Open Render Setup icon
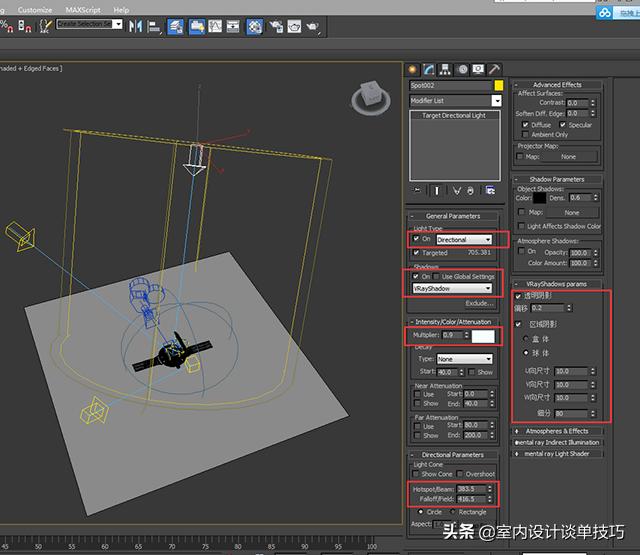Viewport: 640px width, 555px height. click(x=276, y=27)
